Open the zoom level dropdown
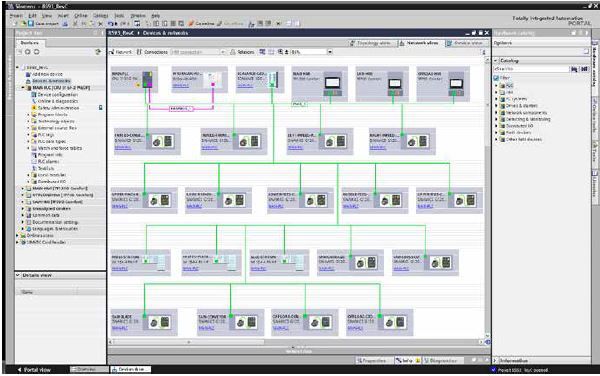 [329, 52]
